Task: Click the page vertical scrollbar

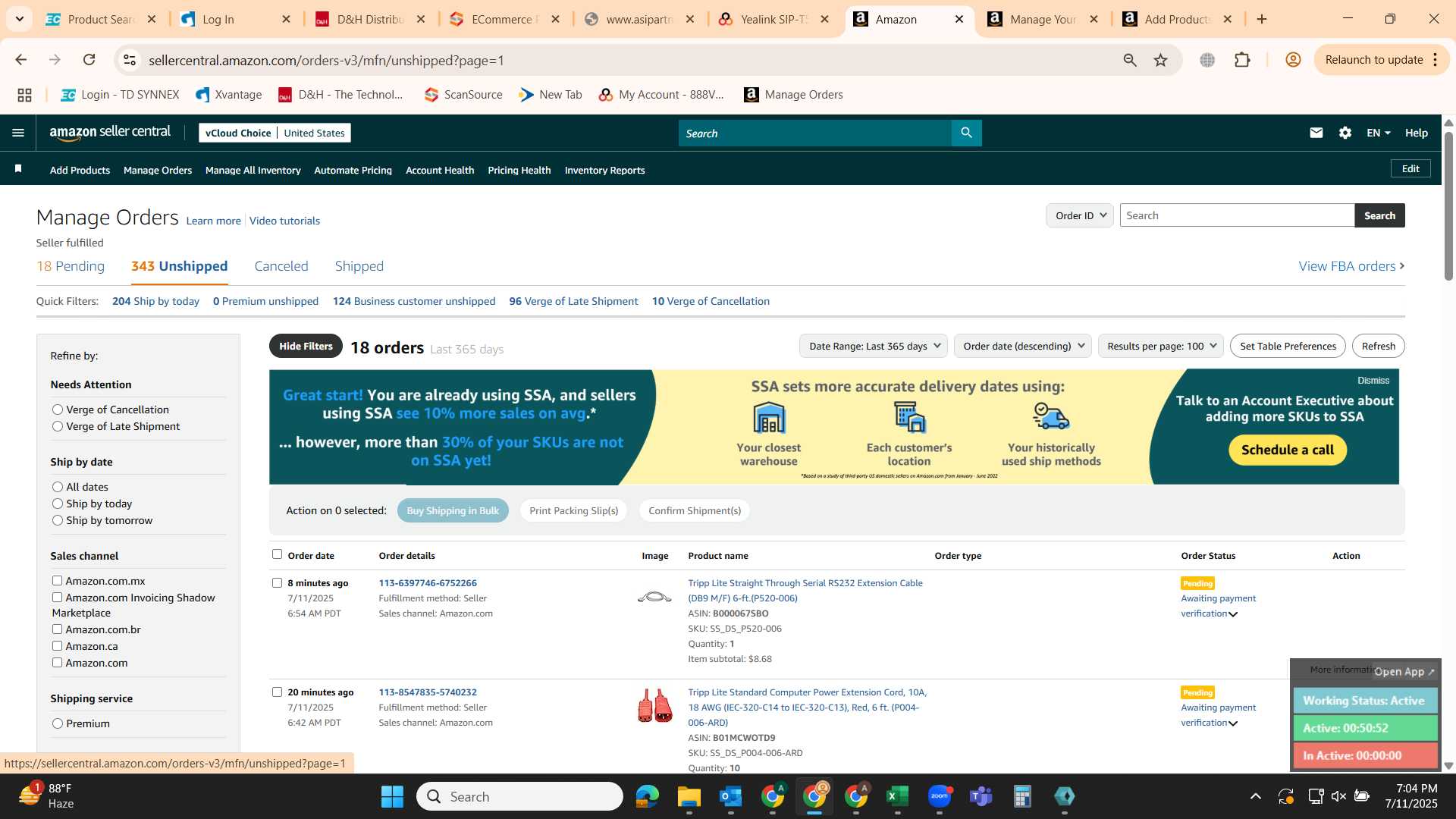Action: pyautogui.click(x=1448, y=205)
